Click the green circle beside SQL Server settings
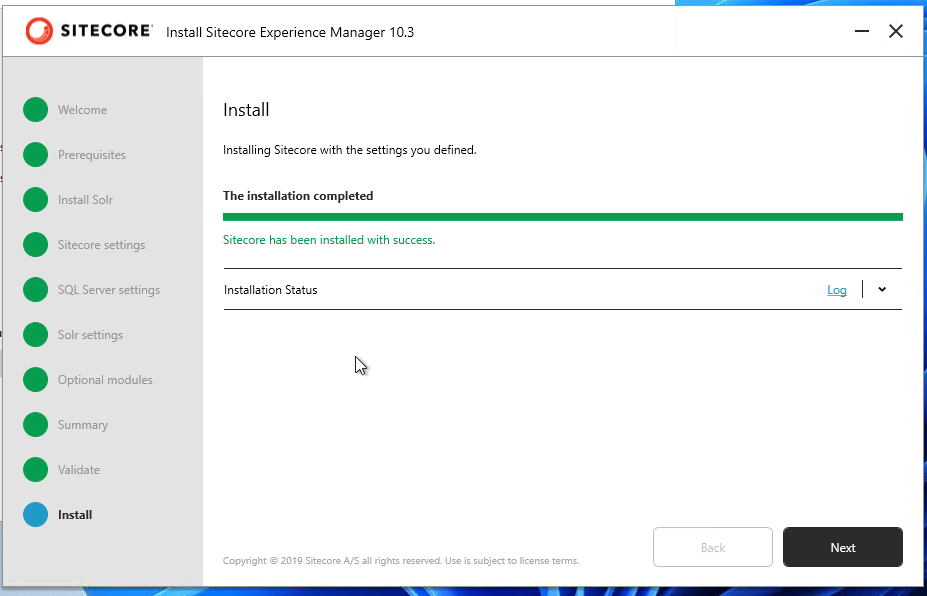This screenshot has width=927, height=596. click(36, 290)
